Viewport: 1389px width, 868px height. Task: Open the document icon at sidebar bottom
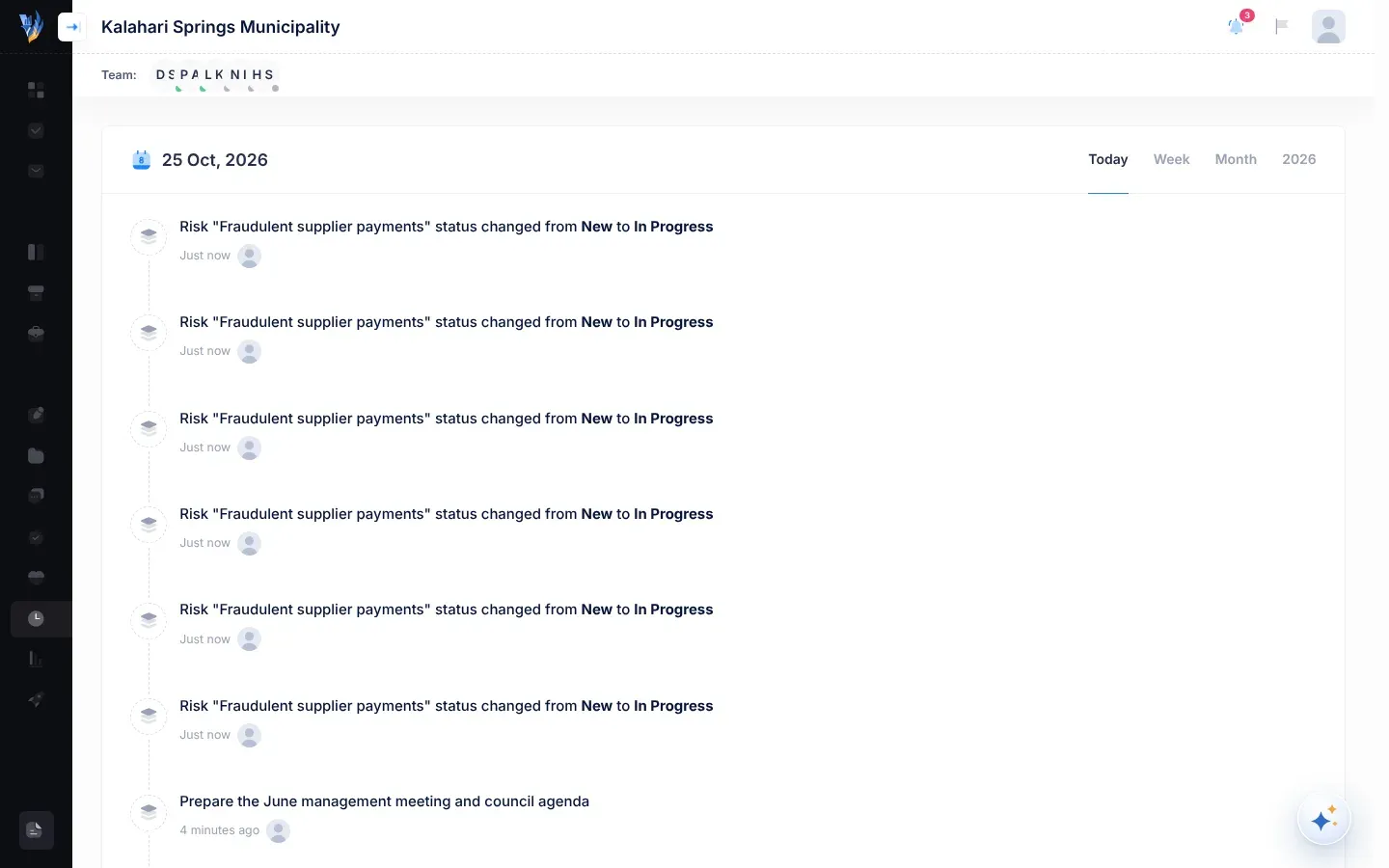pyautogui.click(x=36, y=830)
